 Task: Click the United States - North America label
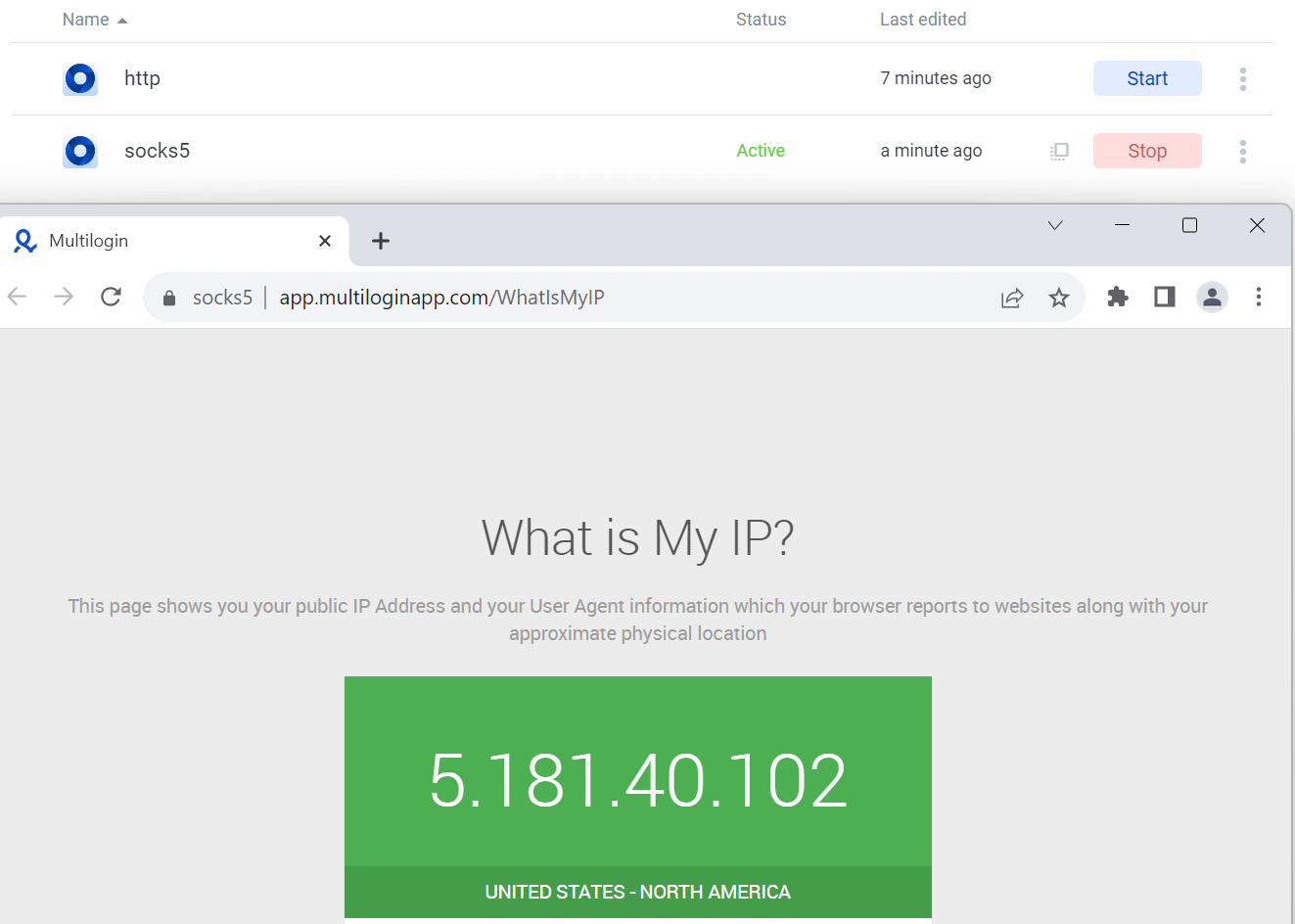tap(638, 892)
